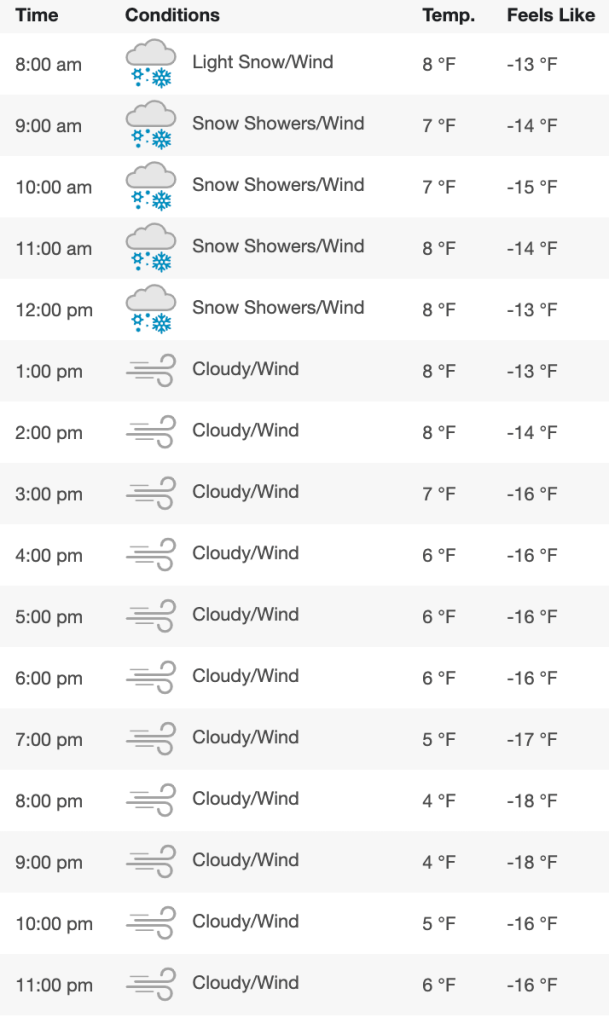Click the 4:00 pm wind icon
The image size is (609, 1023).
(151, 555)
